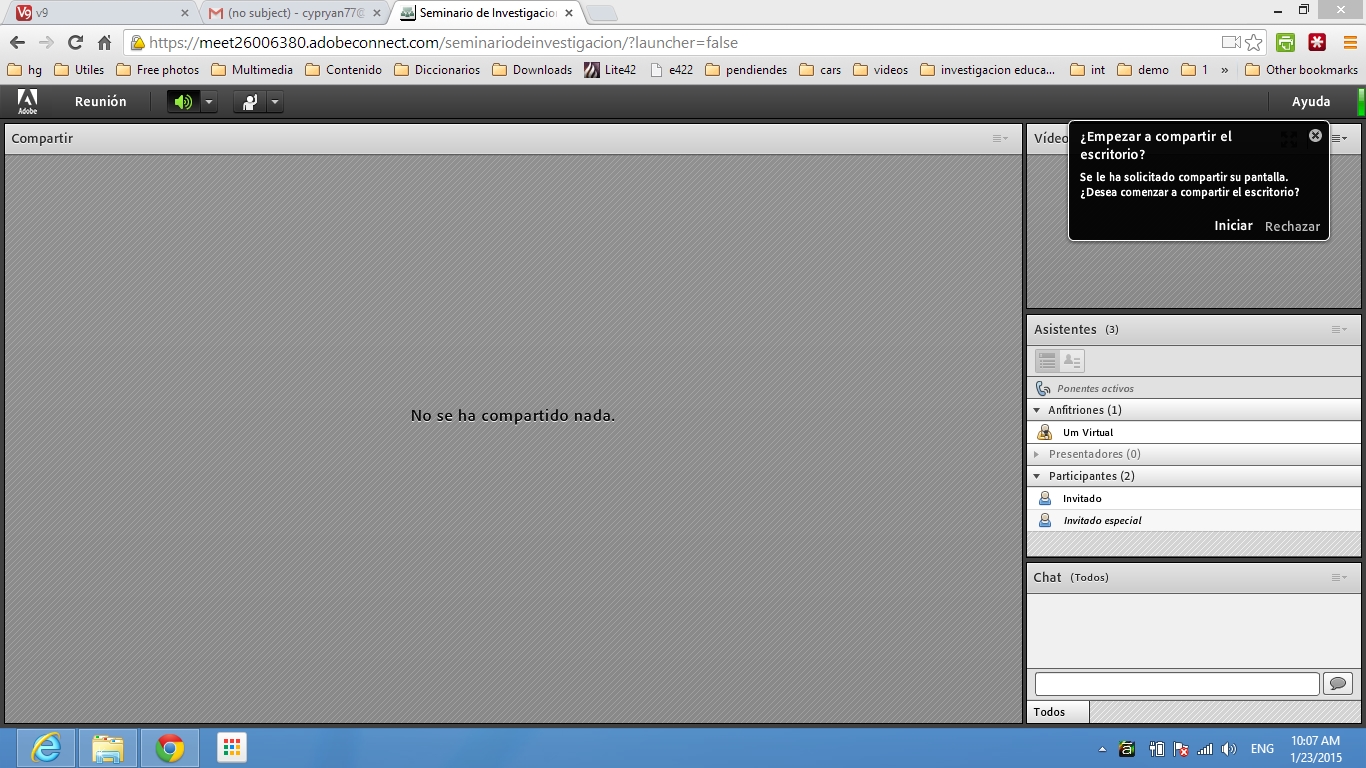Viewport: 1366px width, 768px height.
Task: Open the Asistentes pod options menu
Action: 1339,329
